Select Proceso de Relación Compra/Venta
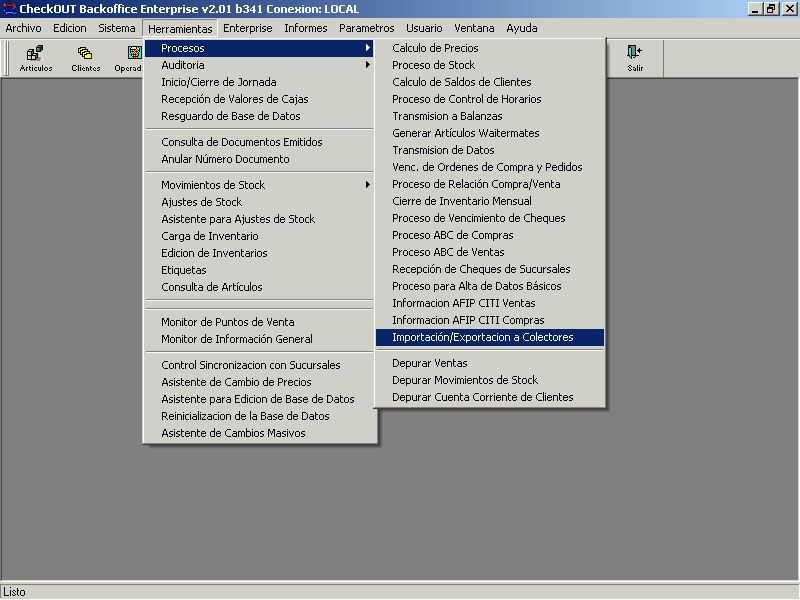The height and width of the screenshot is (600, 800). [490, 184]
